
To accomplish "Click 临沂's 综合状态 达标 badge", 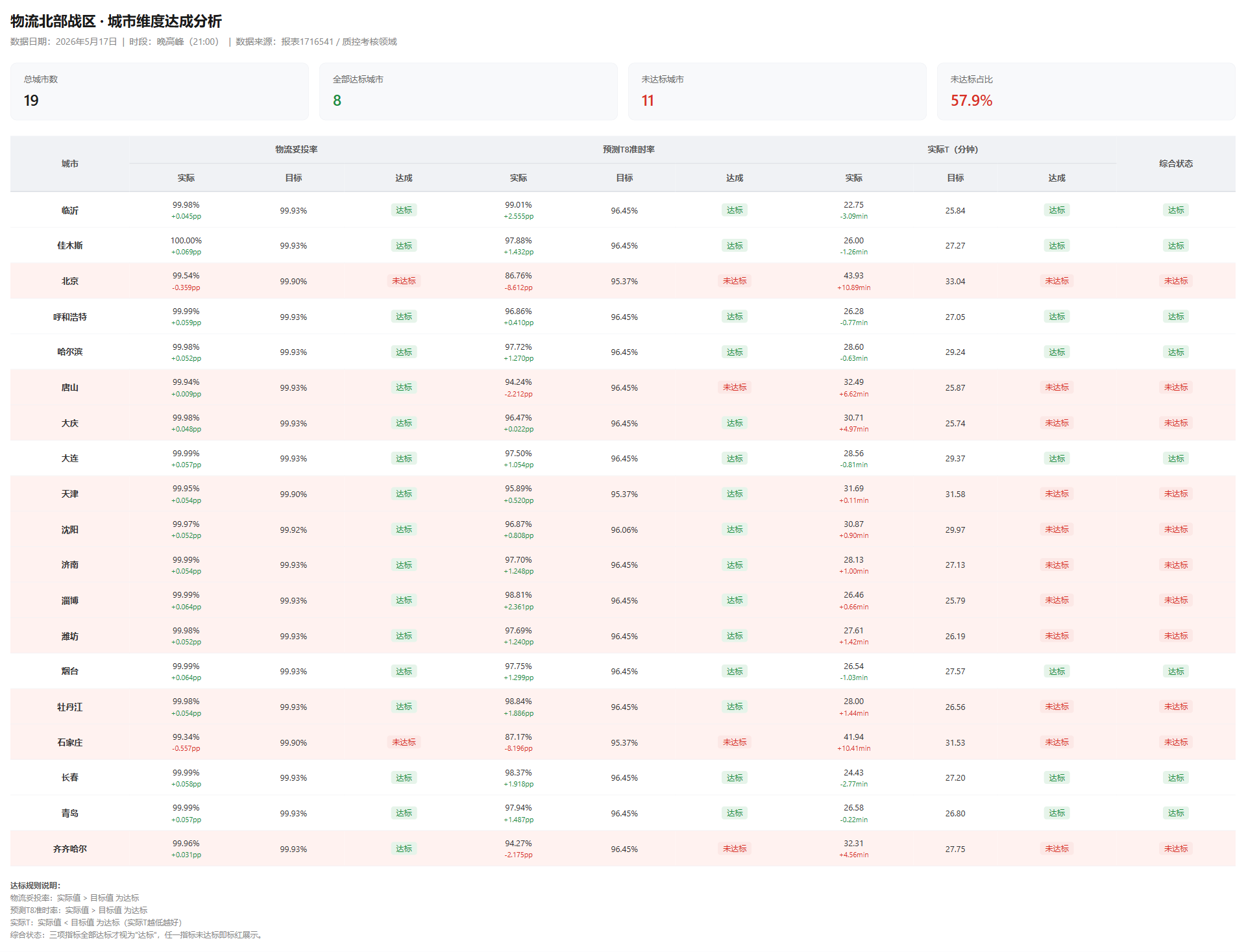I will click(1176, 210).
